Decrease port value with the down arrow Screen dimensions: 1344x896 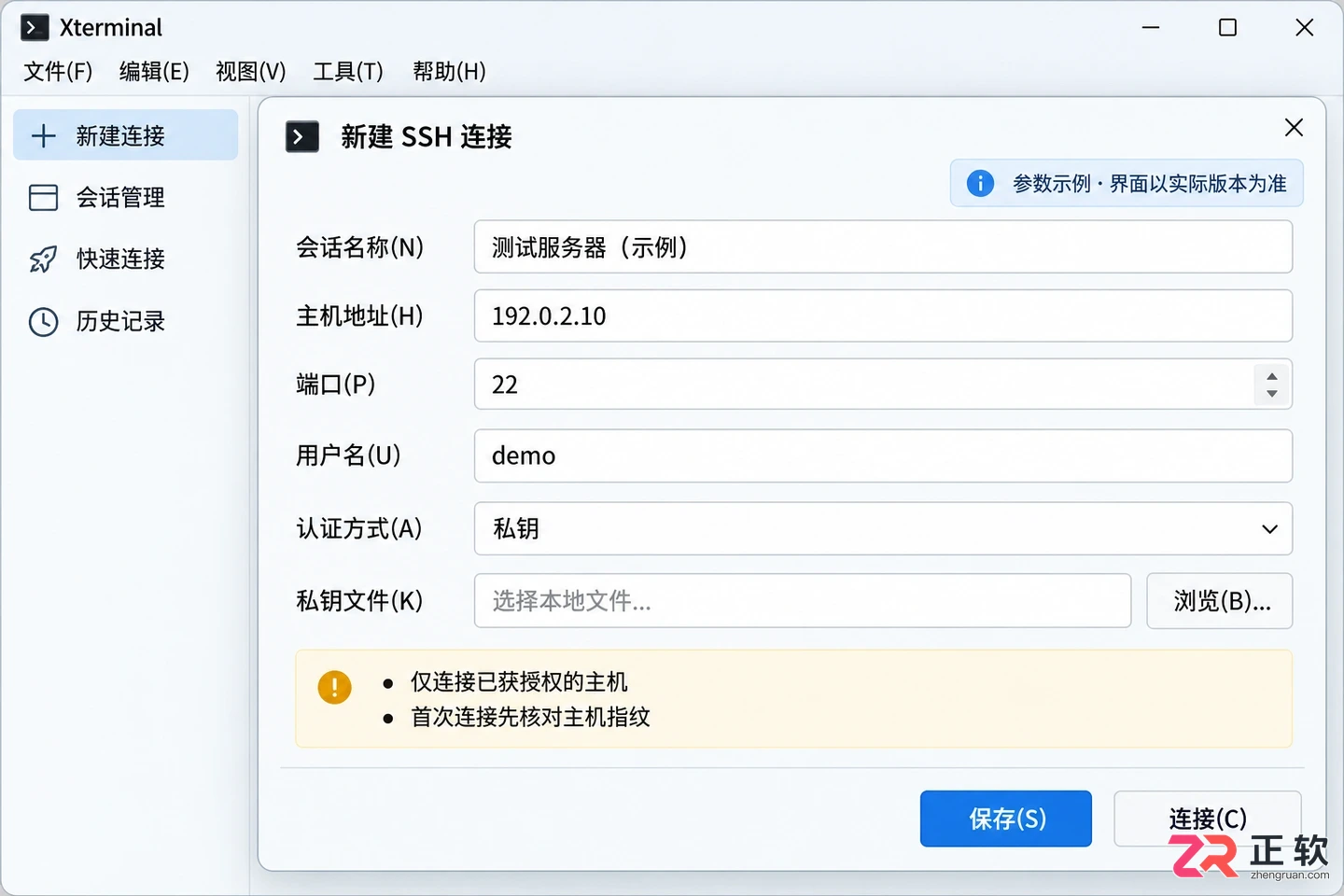click(x=1272, y=393)
